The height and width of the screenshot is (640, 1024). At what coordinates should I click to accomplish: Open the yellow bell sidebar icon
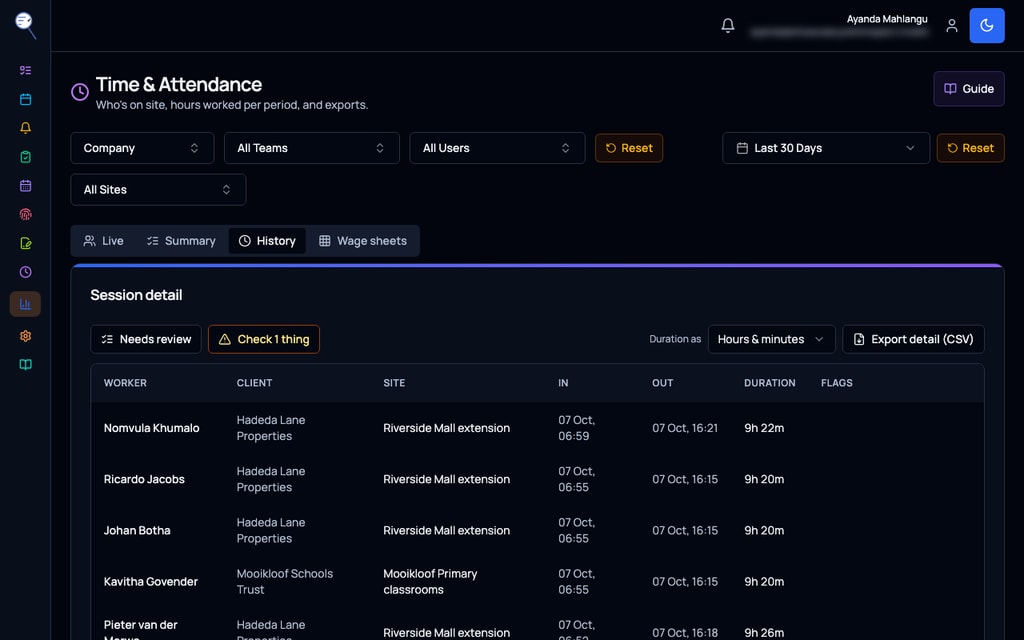coord(25,128)
